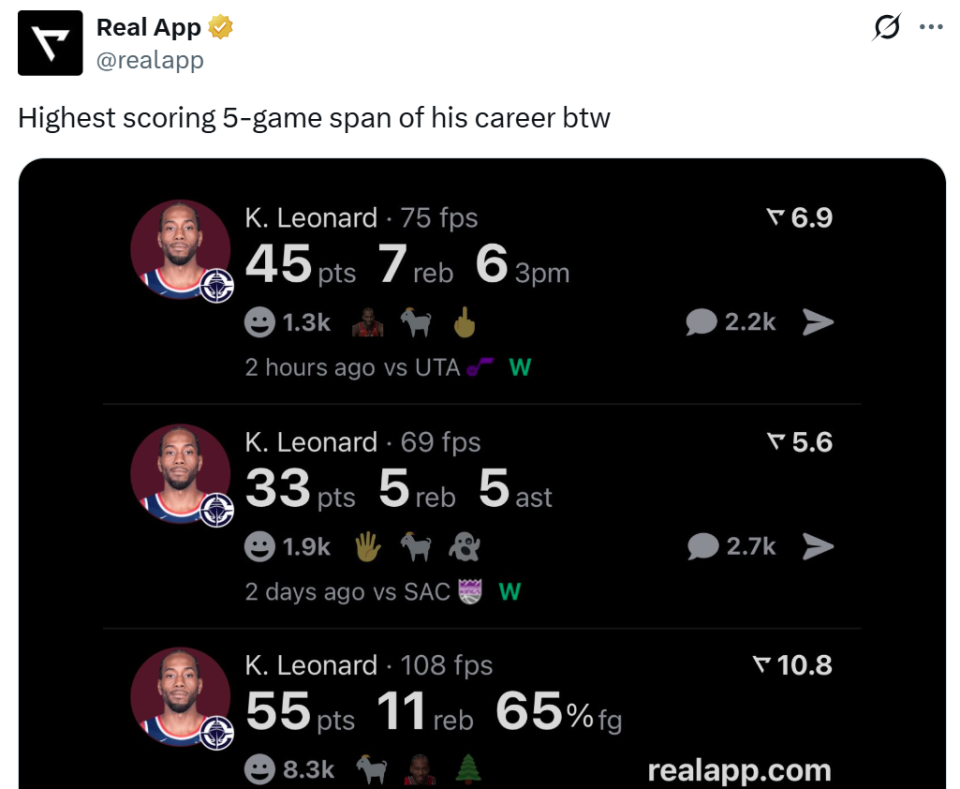Click the smiley with 8.3k reactions
The image size is (960, 789).
pyautogui.click(x=260, y=770)
